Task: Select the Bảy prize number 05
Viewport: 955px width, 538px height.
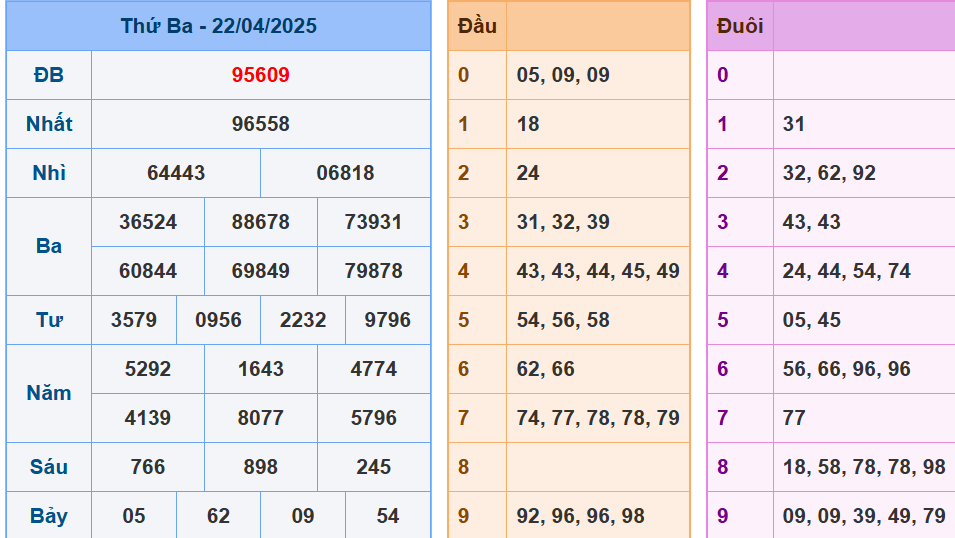Action: (x=134, y=516)
